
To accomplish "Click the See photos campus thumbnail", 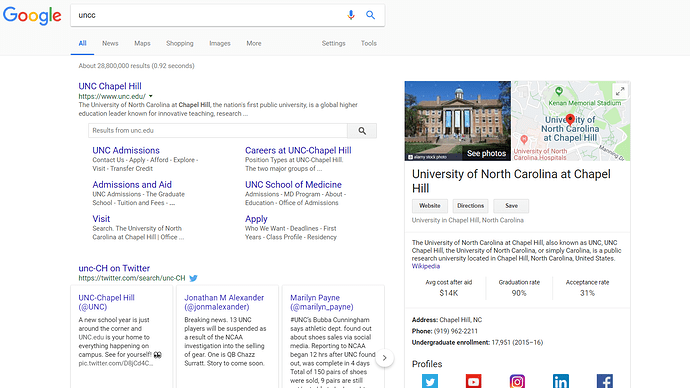I will (458, 121).
